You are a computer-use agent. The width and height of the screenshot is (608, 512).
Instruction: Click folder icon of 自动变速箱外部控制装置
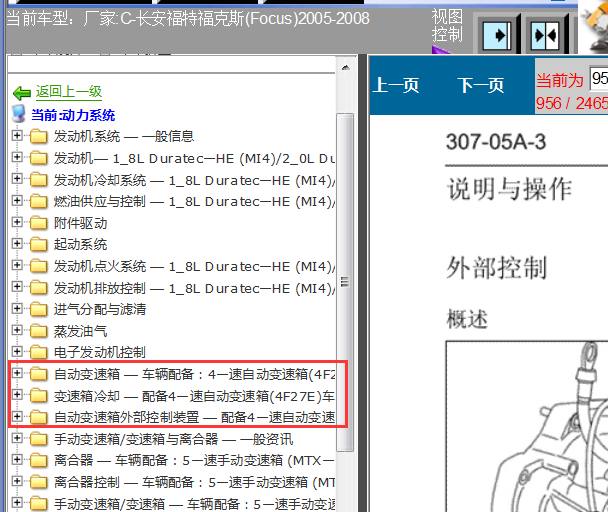[39, 417]
